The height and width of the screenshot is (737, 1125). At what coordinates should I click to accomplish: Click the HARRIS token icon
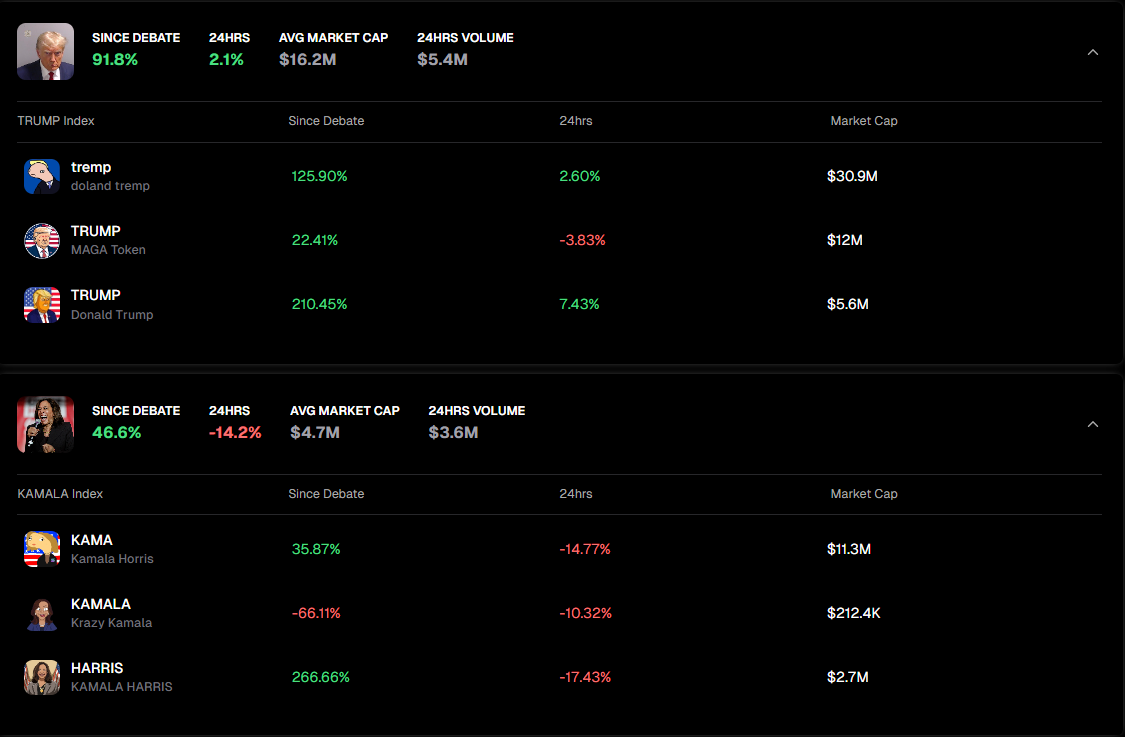click(42, 677)
